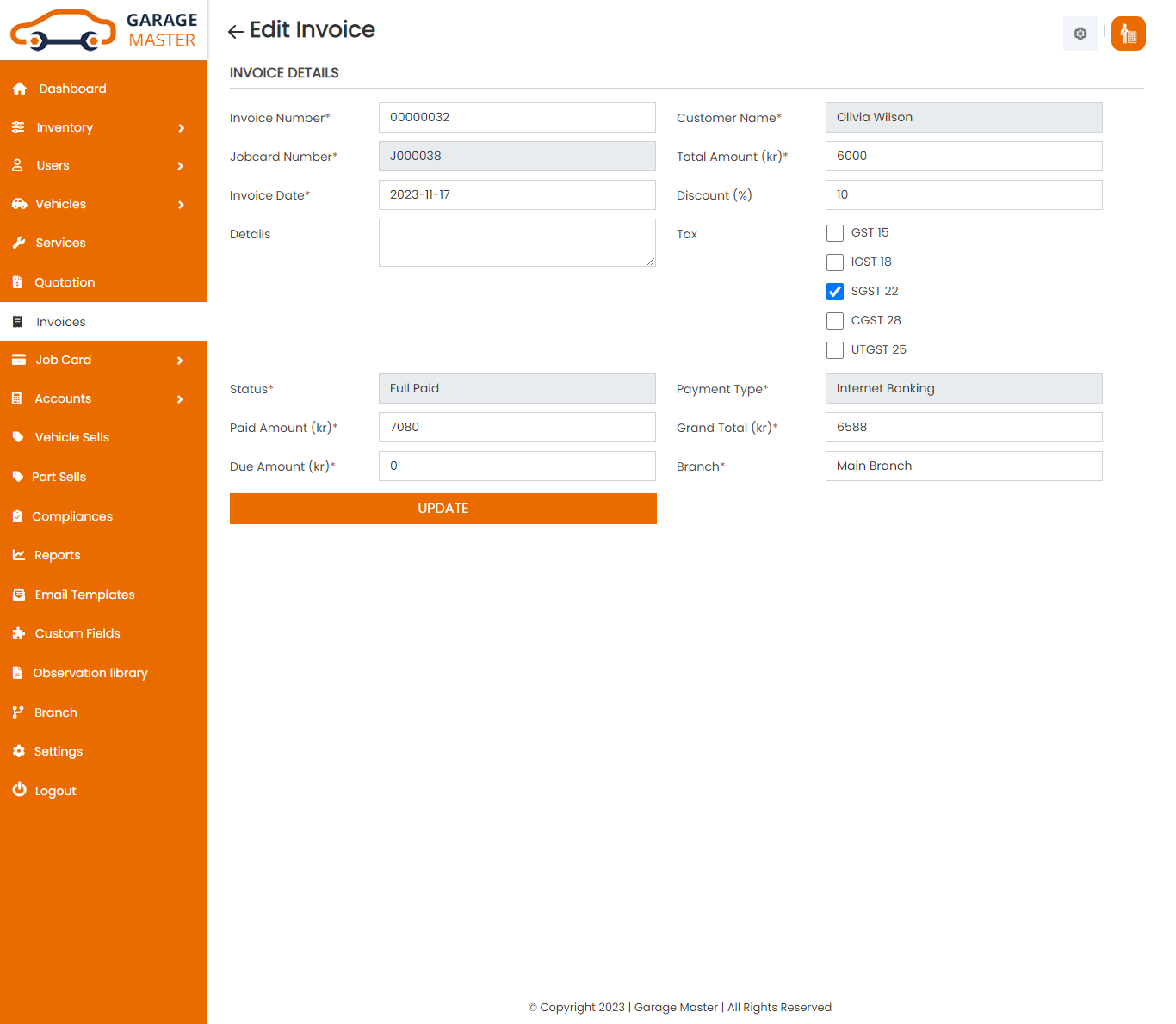Open Observation library menu link
This screenshot has width=1176, height=1024.
click(x=90, y=673)
